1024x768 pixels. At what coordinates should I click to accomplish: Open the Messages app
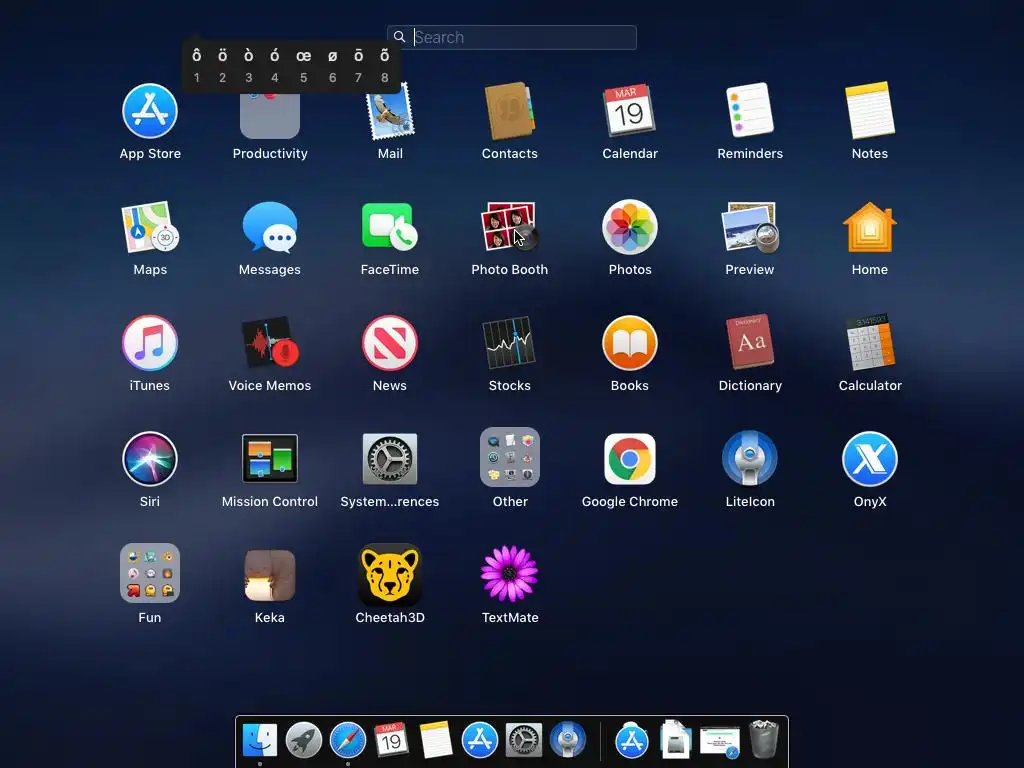pos(270,227)
